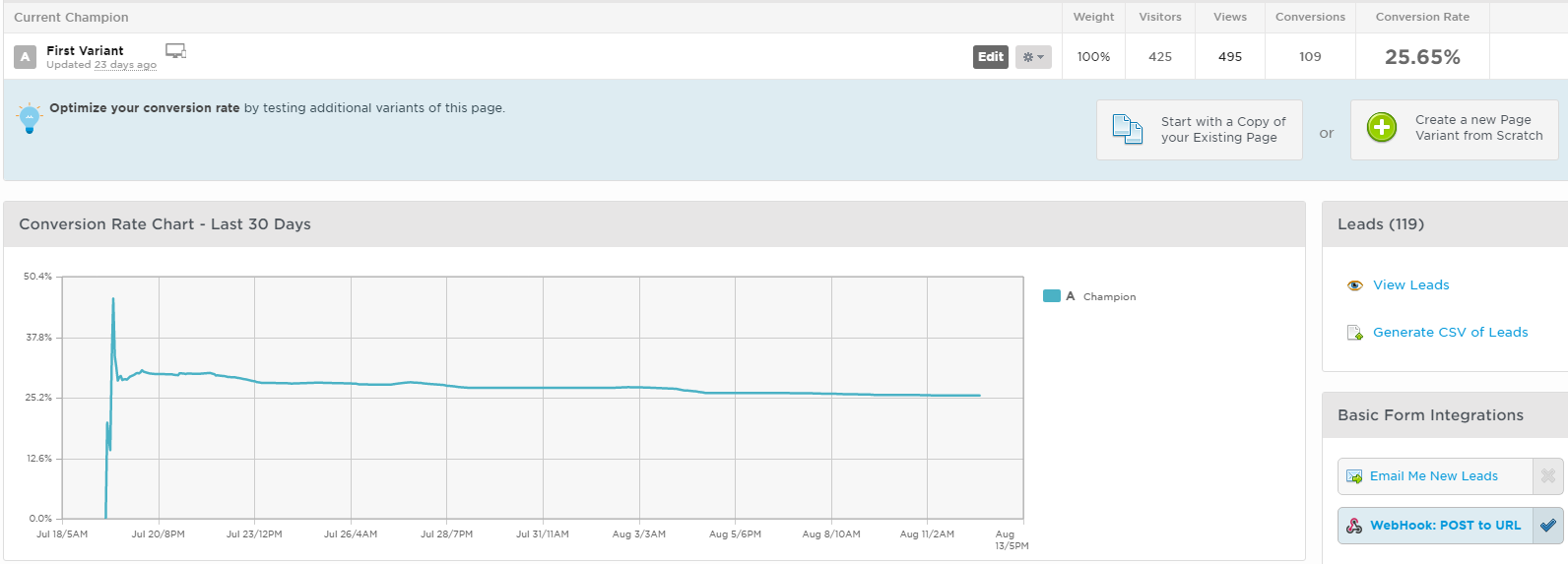
Task: Click the conversion rate spike on the chart line
Action: coord(113,299)
